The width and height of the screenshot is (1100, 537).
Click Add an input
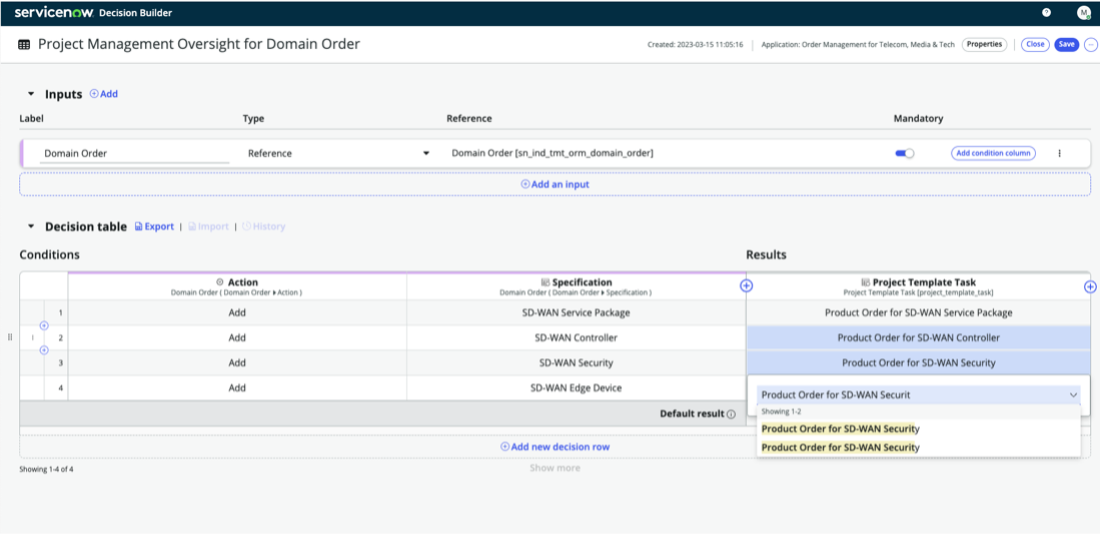tap(554, 184)
